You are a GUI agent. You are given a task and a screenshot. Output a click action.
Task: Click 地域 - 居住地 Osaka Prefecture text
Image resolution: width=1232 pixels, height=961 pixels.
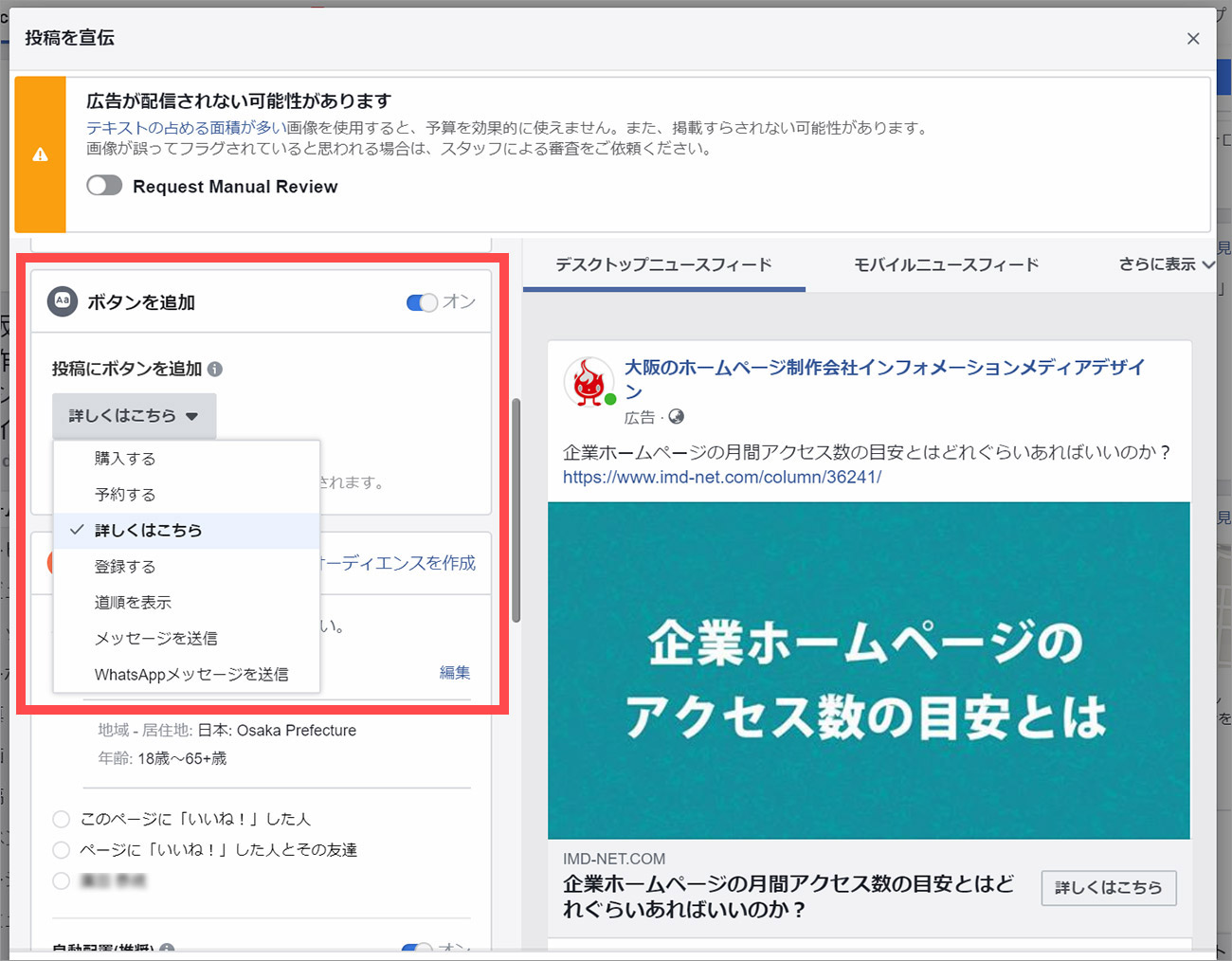227,731
